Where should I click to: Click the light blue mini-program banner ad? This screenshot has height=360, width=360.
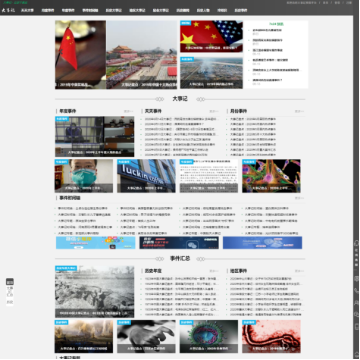click(96, 243)
